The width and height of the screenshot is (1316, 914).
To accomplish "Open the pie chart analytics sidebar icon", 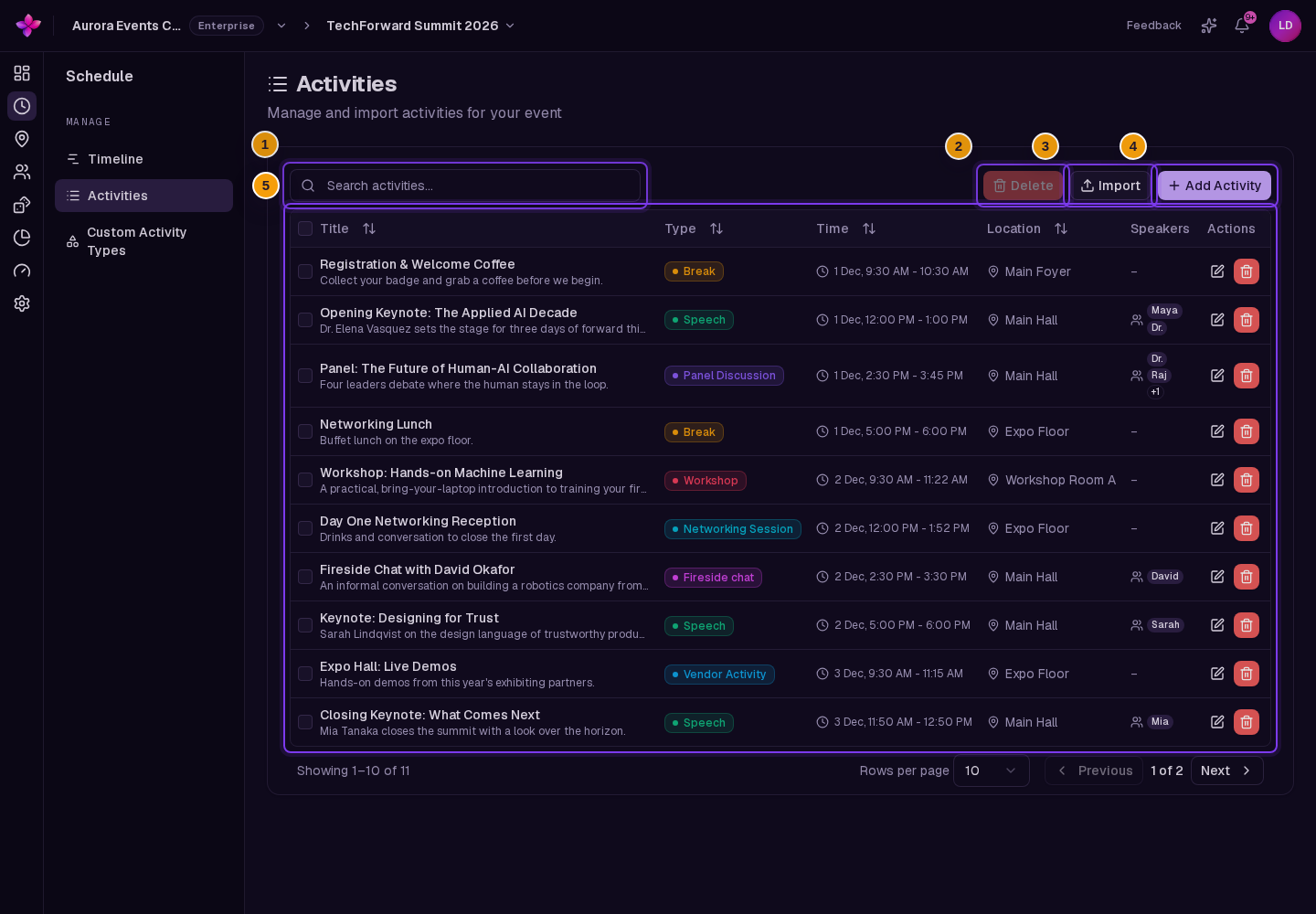I will (22, 238).
